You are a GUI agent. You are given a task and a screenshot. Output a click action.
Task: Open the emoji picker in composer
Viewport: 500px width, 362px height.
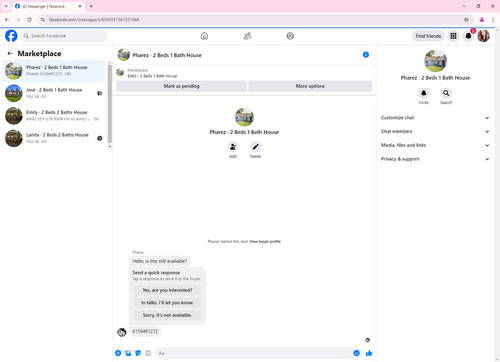[356, 353]
